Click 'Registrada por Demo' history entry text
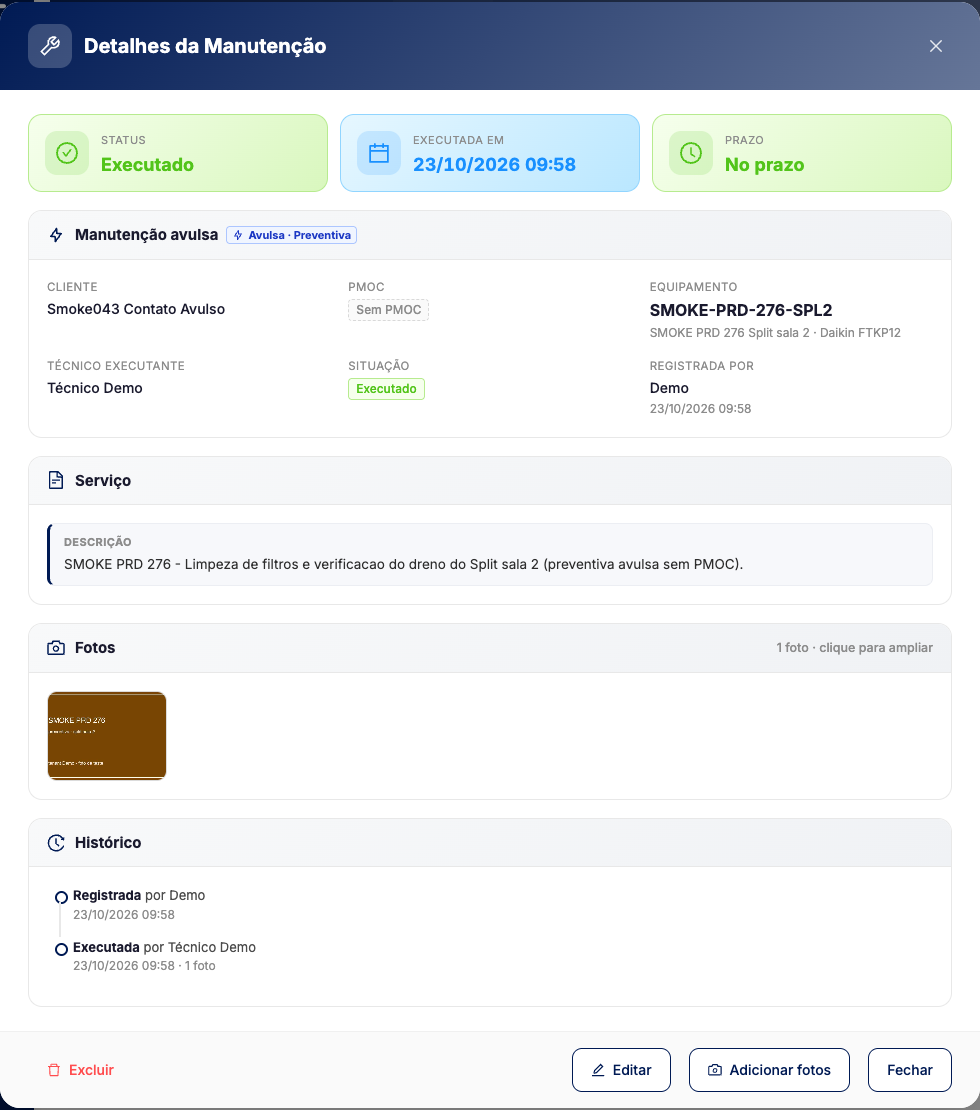Screen dimensions: 980x1110 (139, 896)
